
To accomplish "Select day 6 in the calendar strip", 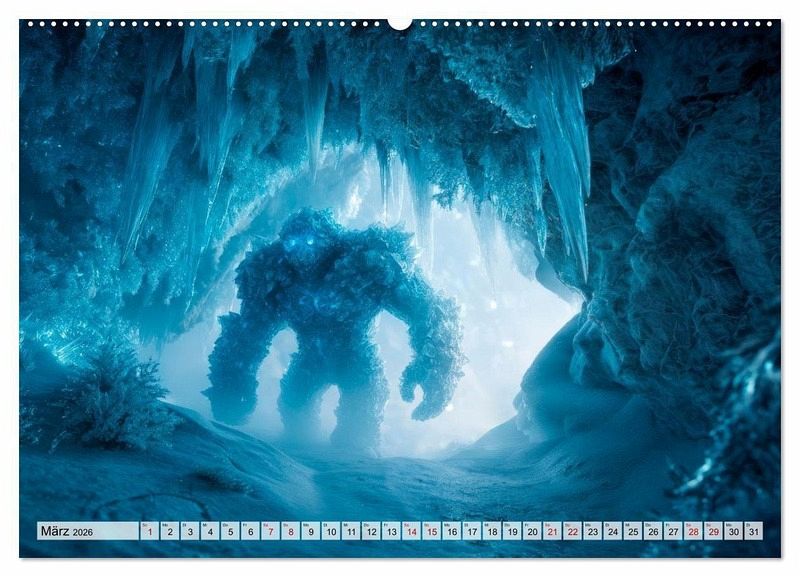I will 251,531.
